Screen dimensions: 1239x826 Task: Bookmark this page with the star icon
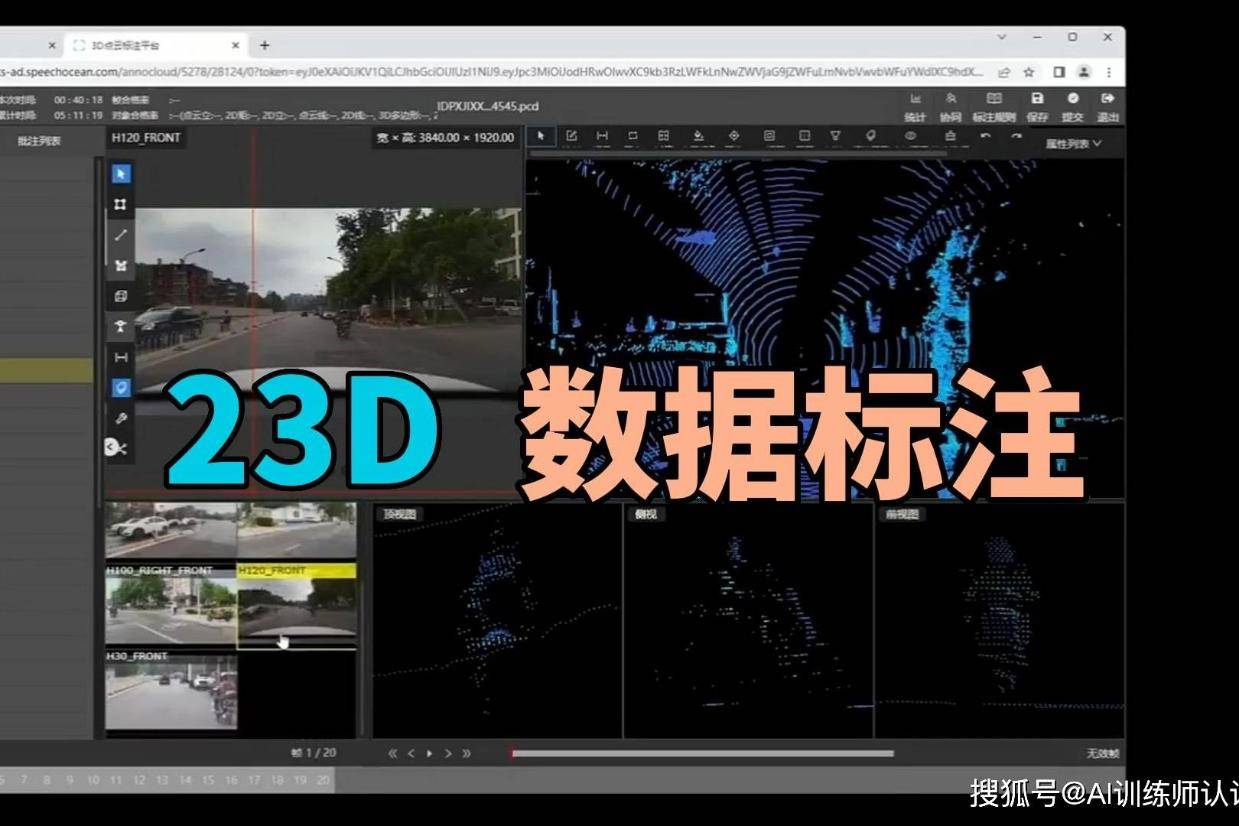click(1028, 72)
